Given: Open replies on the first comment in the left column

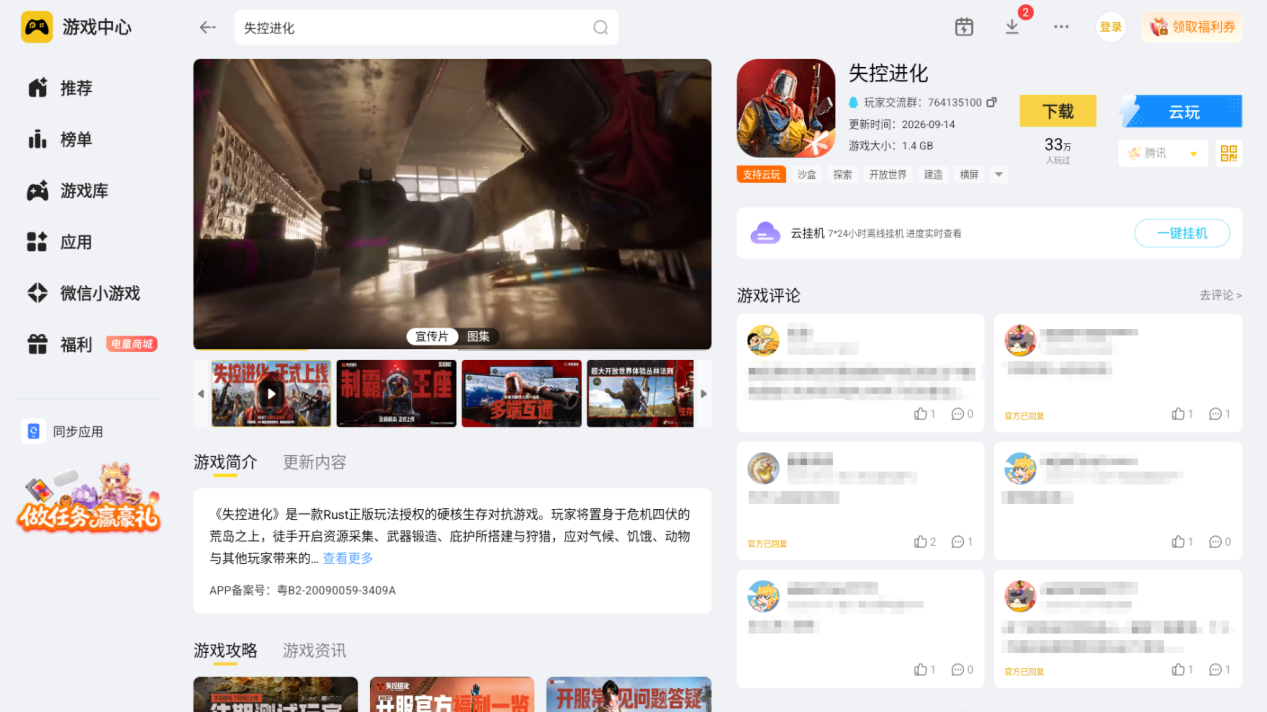Looking at the screenshot, I should coord(962,414).
